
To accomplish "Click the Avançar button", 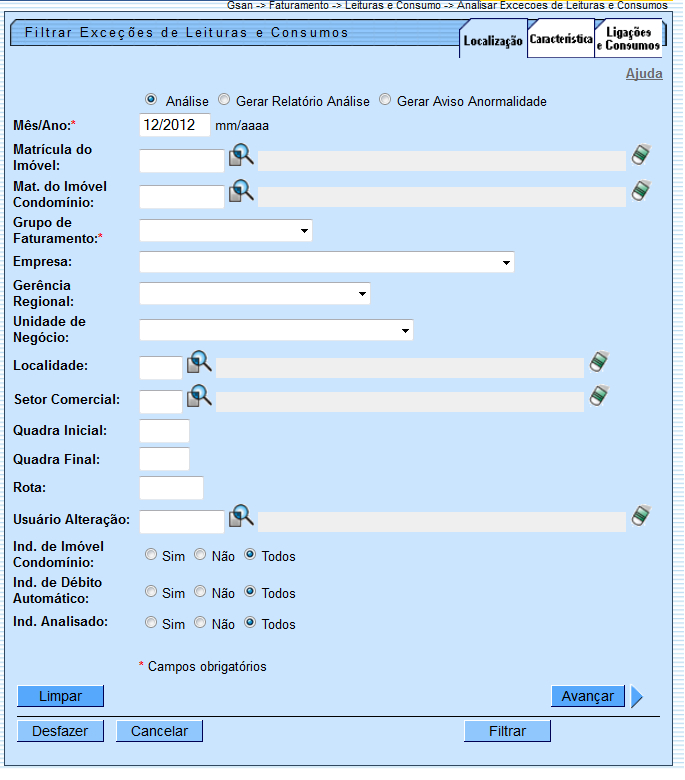I will coord(587,696).
